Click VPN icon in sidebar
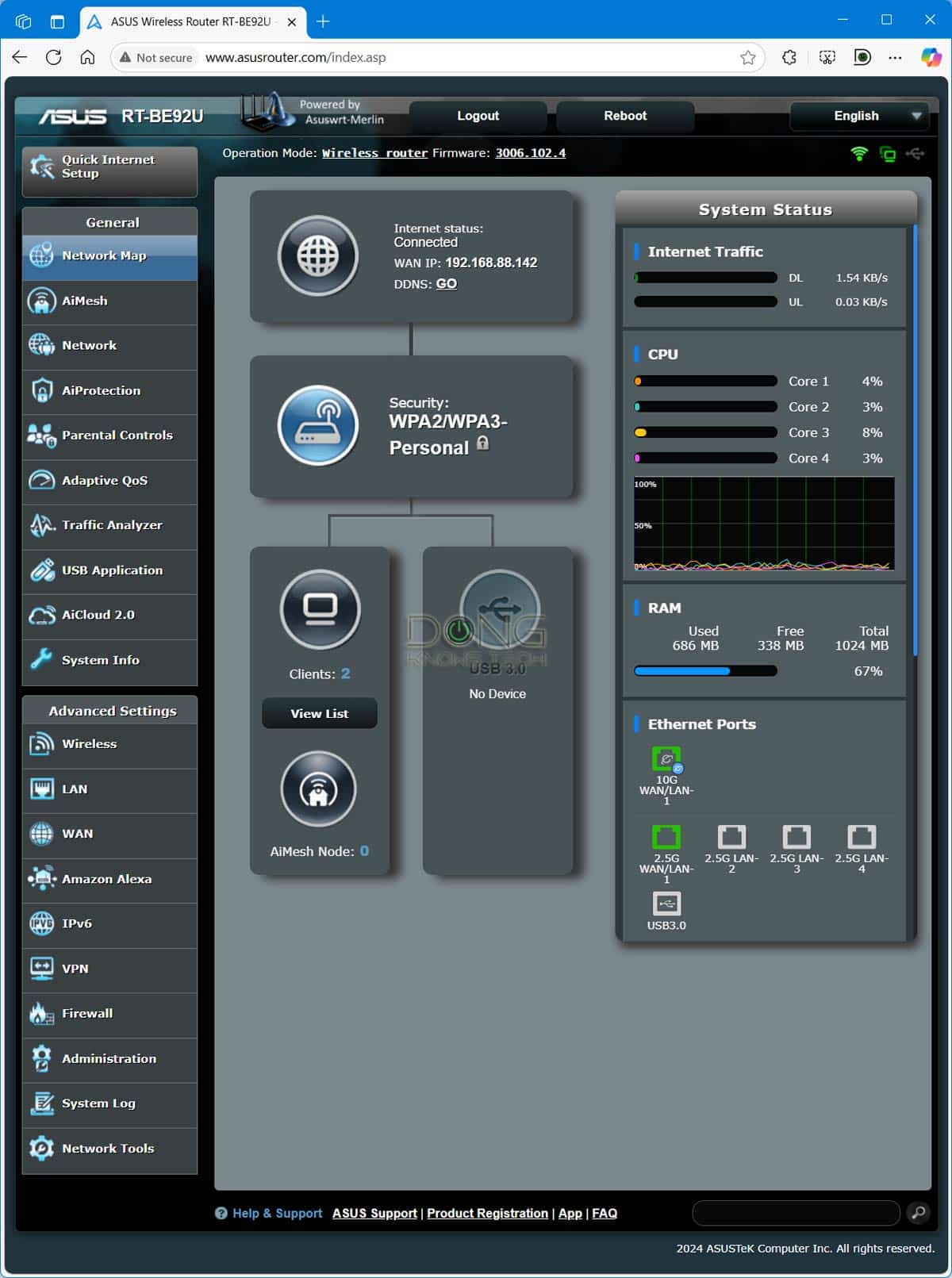This screenshot has width=952, height=1278. click(41, 969)
